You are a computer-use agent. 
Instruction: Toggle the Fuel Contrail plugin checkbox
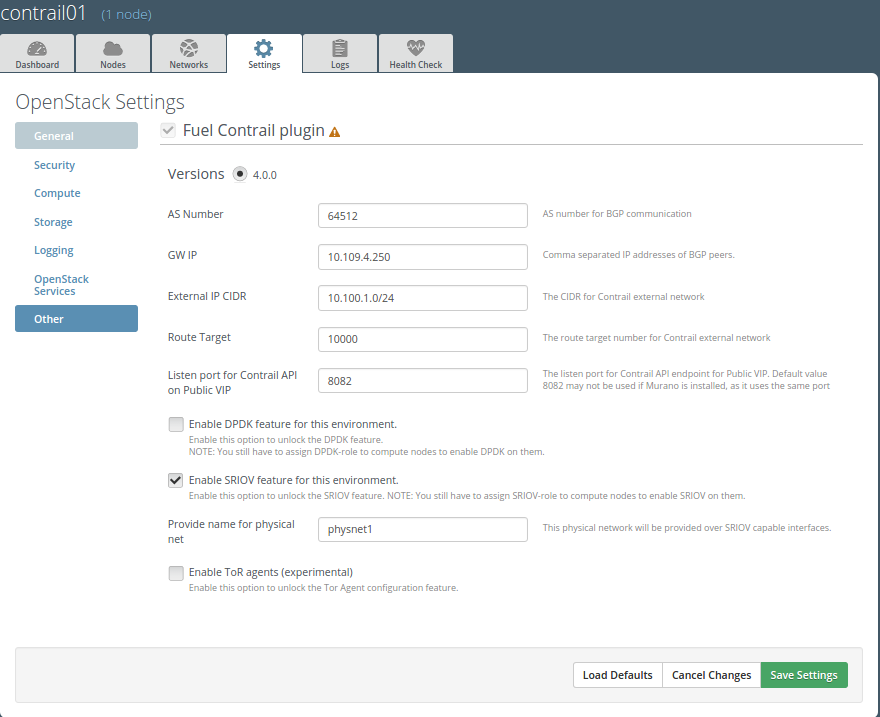pyautogui.click(x=168, y=131)
